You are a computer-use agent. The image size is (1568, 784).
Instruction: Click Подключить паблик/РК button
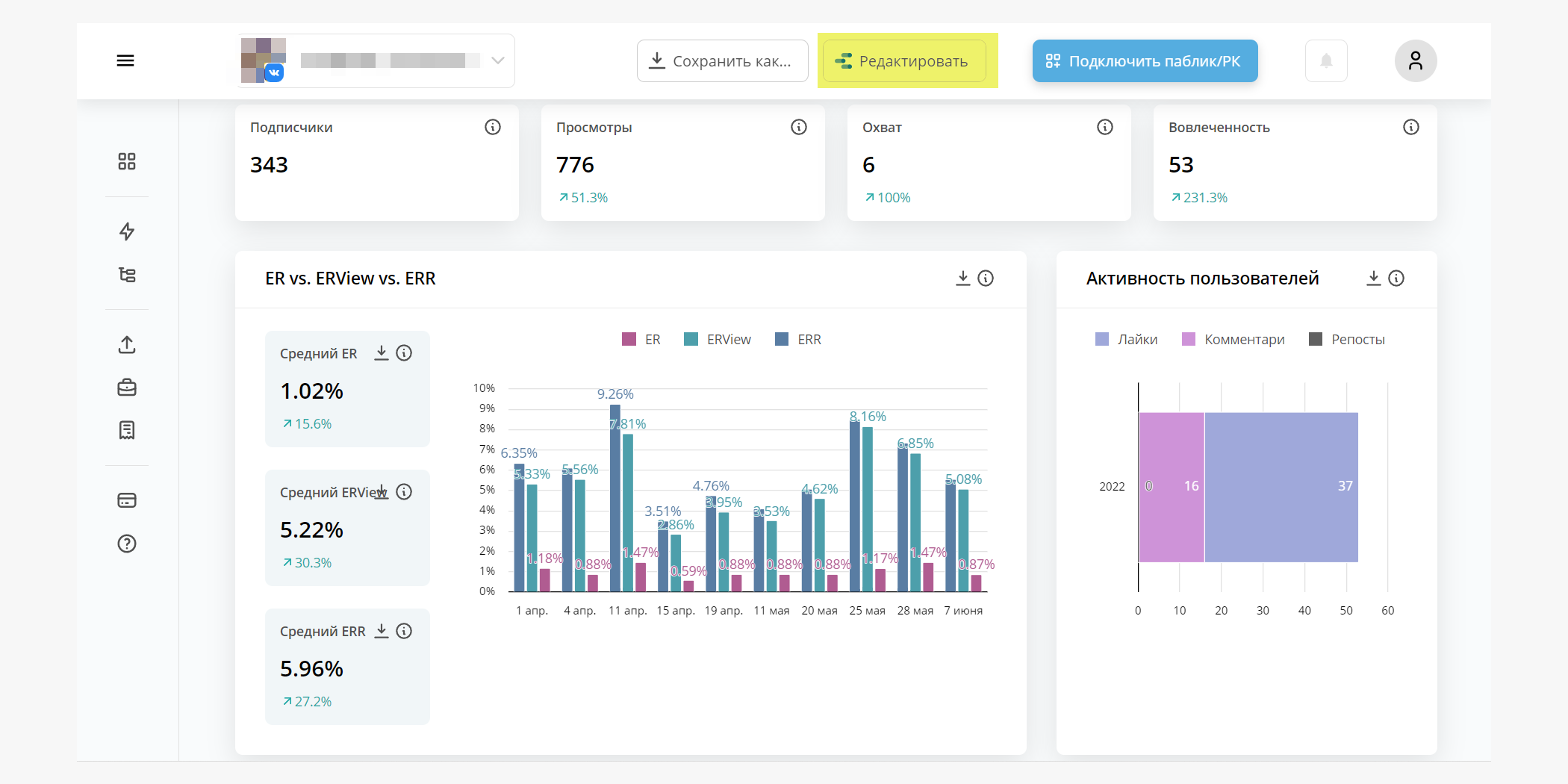coord(1145,60)
